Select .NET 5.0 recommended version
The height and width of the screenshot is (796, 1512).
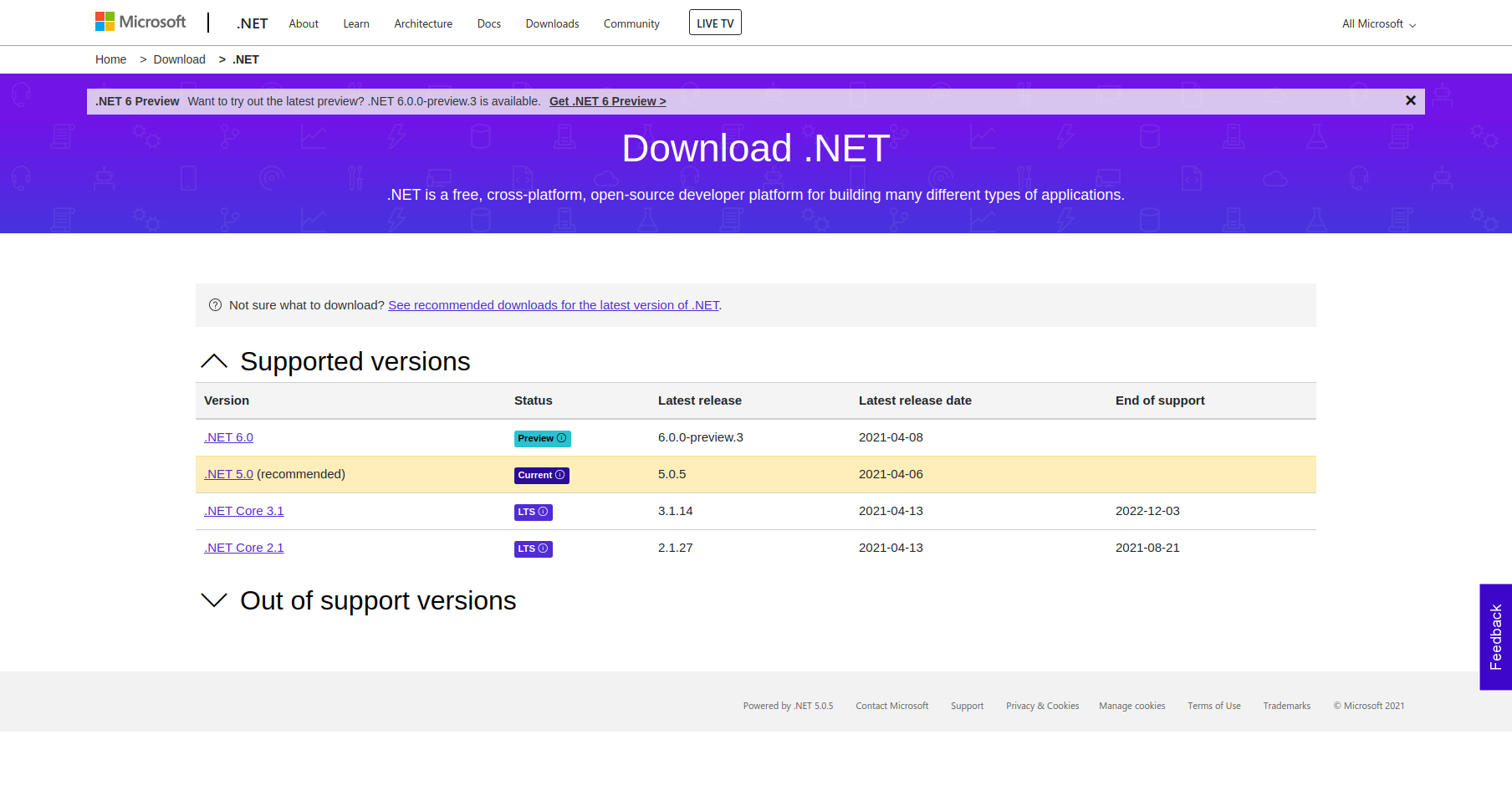[x=228, y=473]
